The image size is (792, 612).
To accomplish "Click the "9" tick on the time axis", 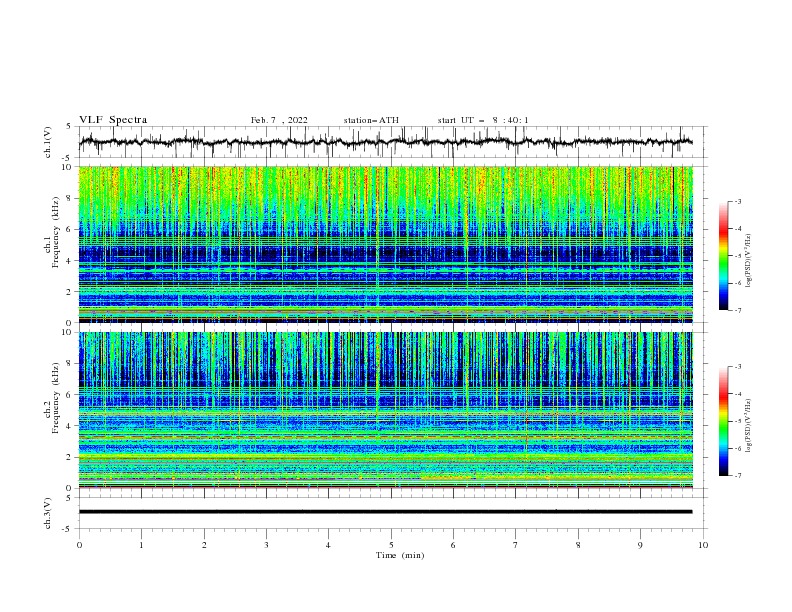I will coord(640,545).
